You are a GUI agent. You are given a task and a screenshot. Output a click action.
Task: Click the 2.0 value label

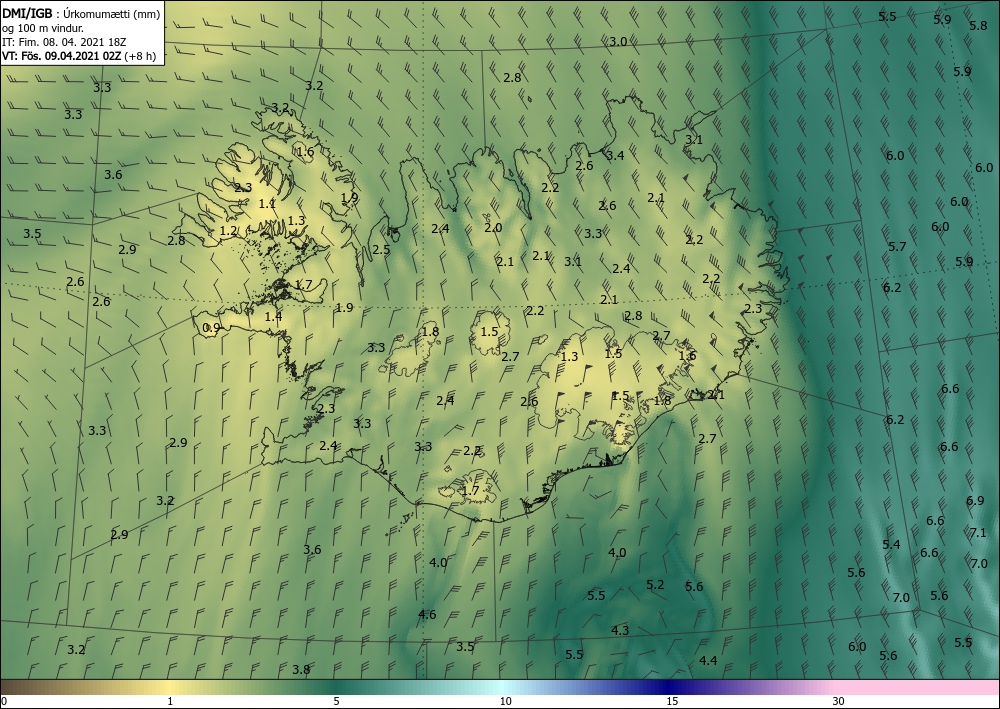click(x=493, y=228)
